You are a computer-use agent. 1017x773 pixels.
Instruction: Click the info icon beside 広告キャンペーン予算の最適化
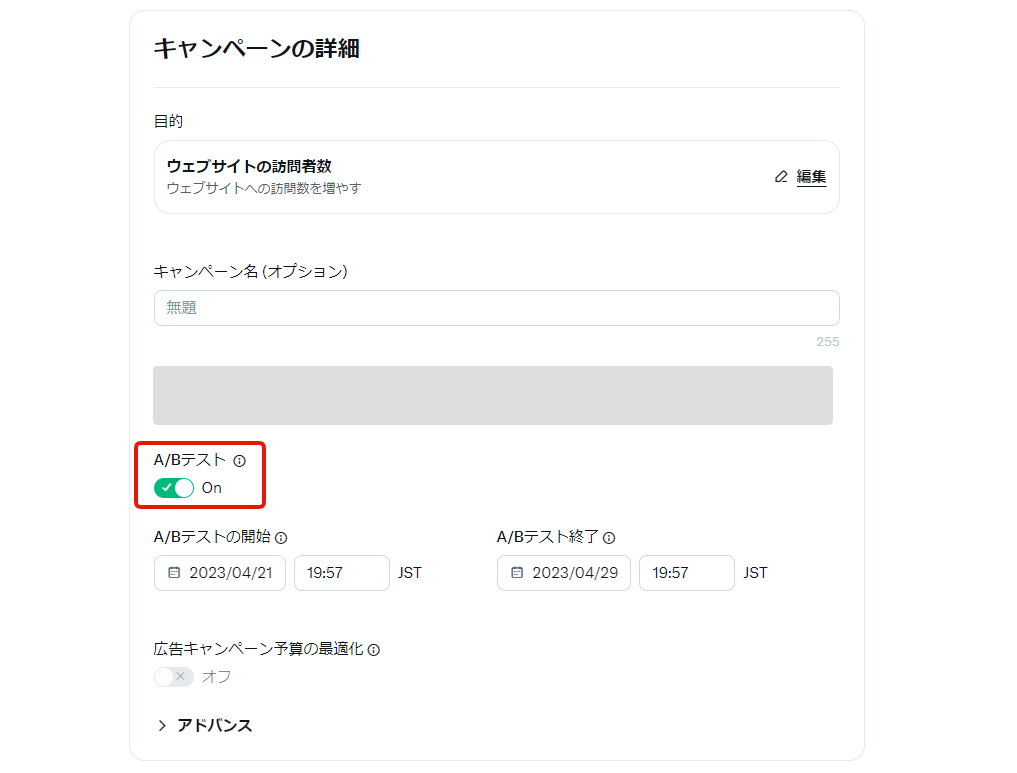374,650
